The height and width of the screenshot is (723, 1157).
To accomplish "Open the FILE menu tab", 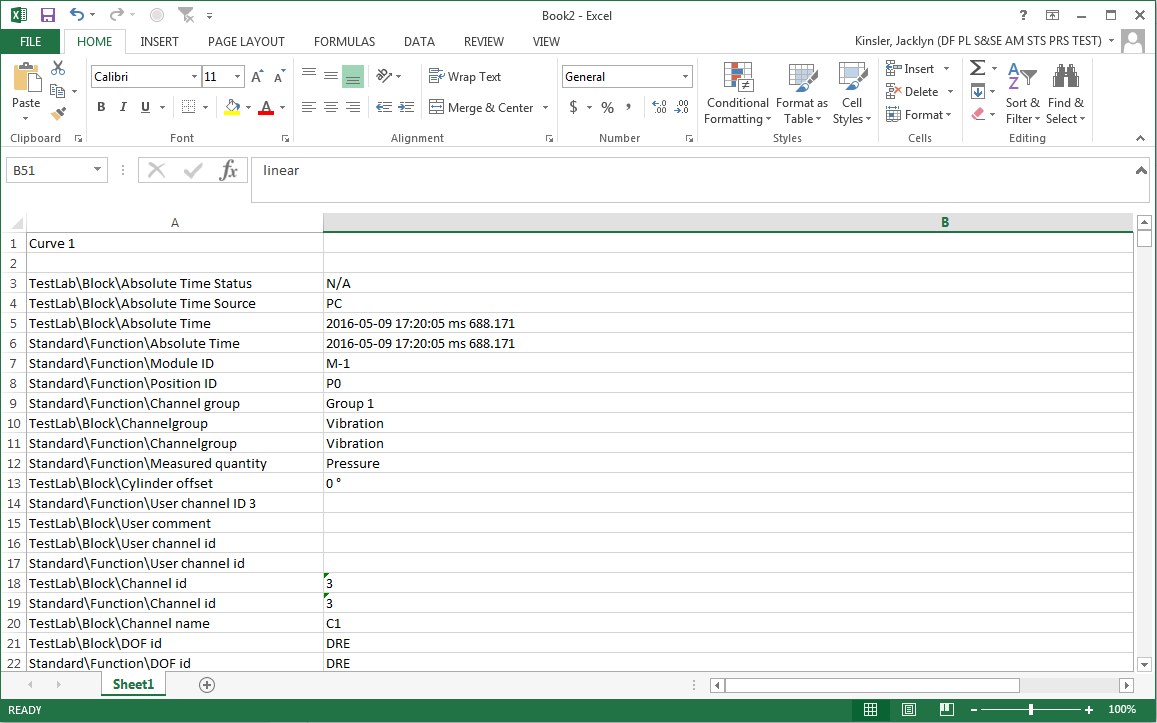I will pos(31,42).
